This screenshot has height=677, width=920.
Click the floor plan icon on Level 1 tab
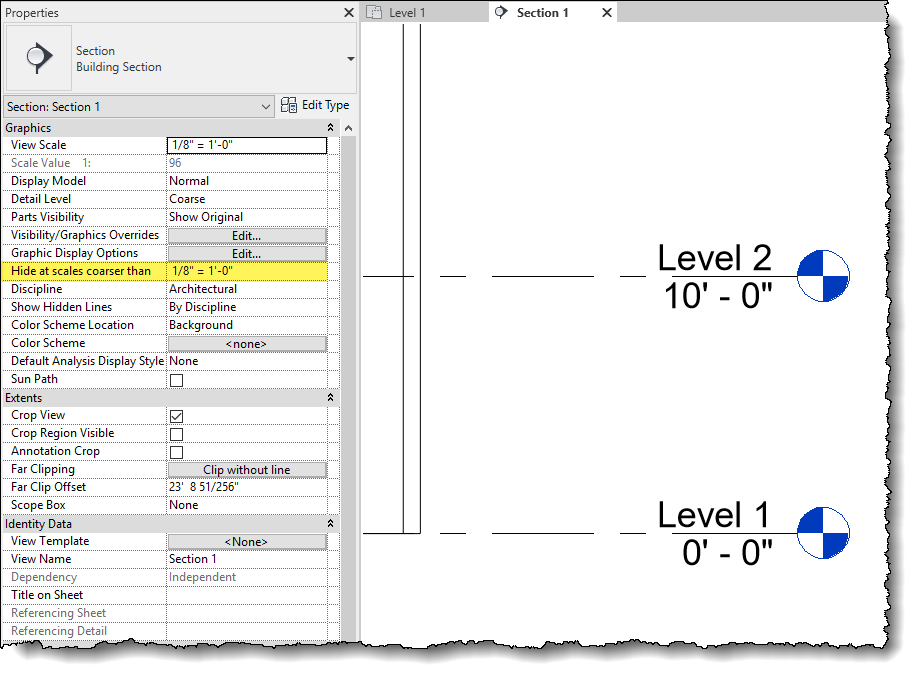point(373,12)
